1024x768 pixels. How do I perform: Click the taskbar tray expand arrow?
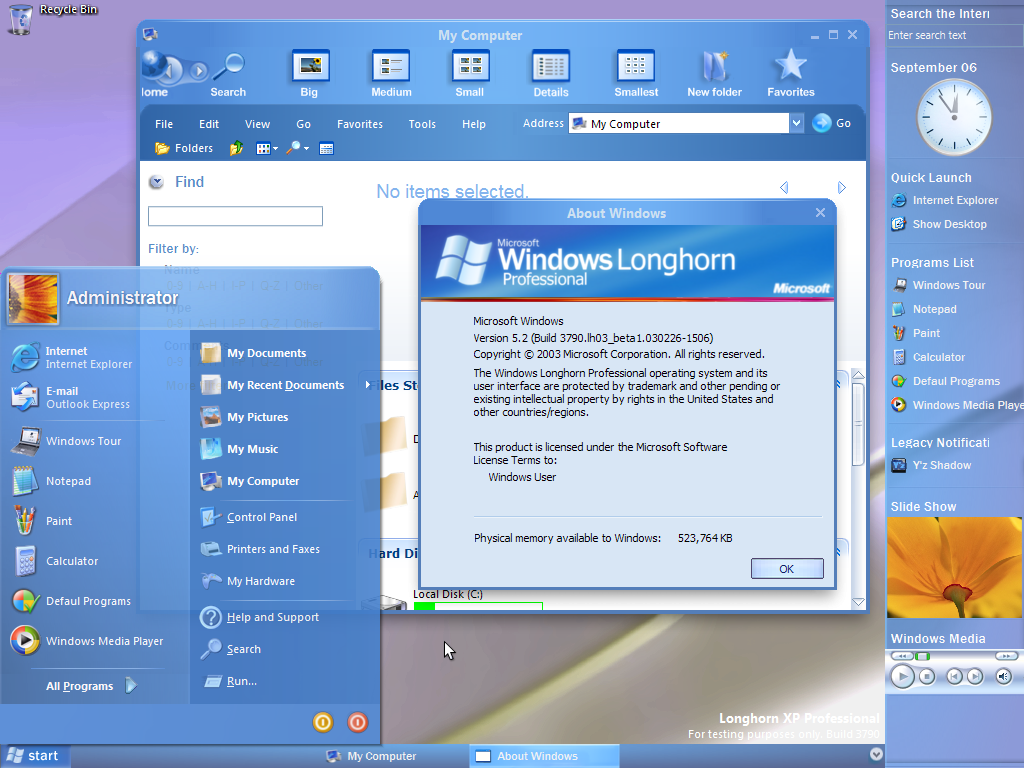pyautogui.click(x=876, y=754)
